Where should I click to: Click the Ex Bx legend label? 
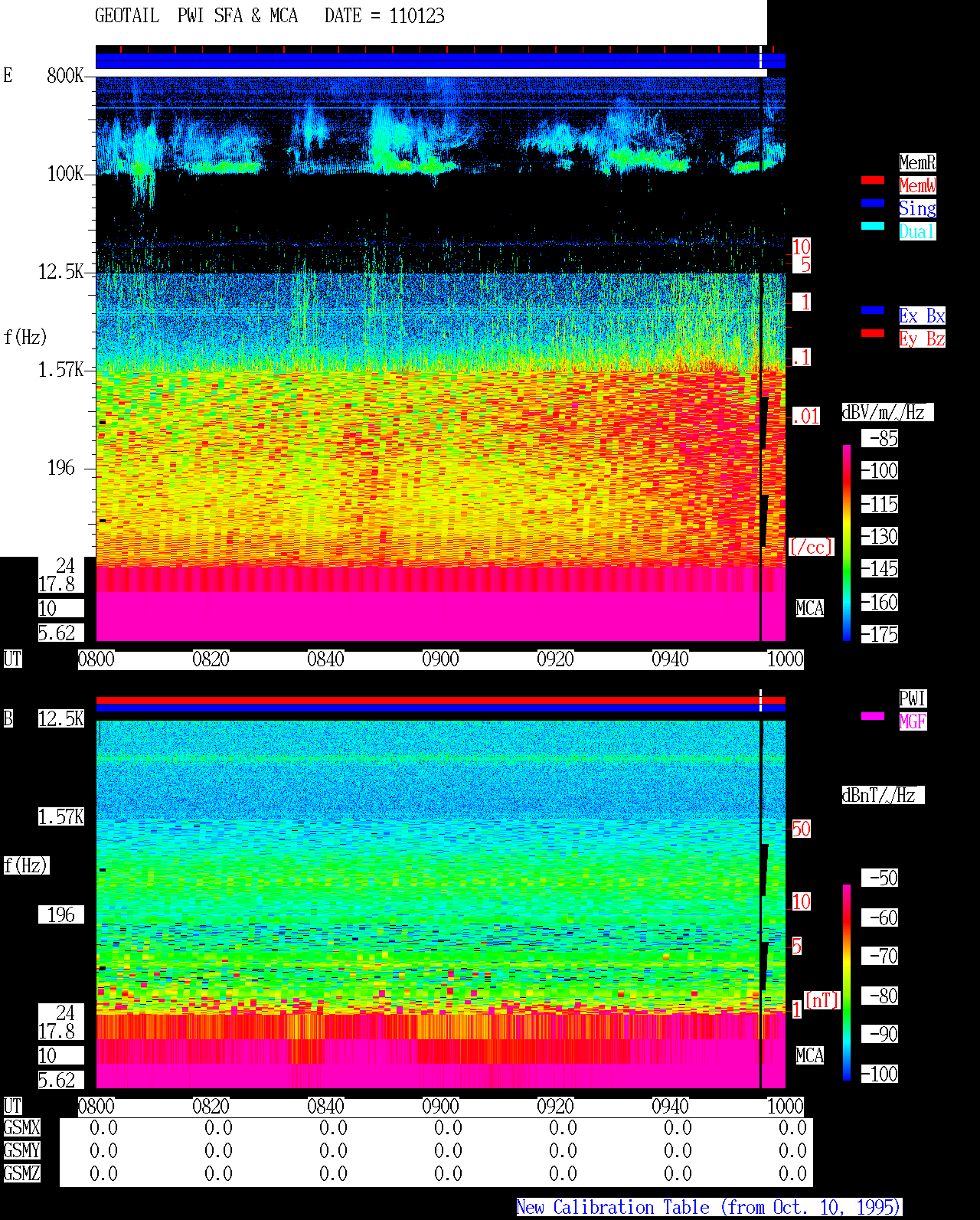922,316
